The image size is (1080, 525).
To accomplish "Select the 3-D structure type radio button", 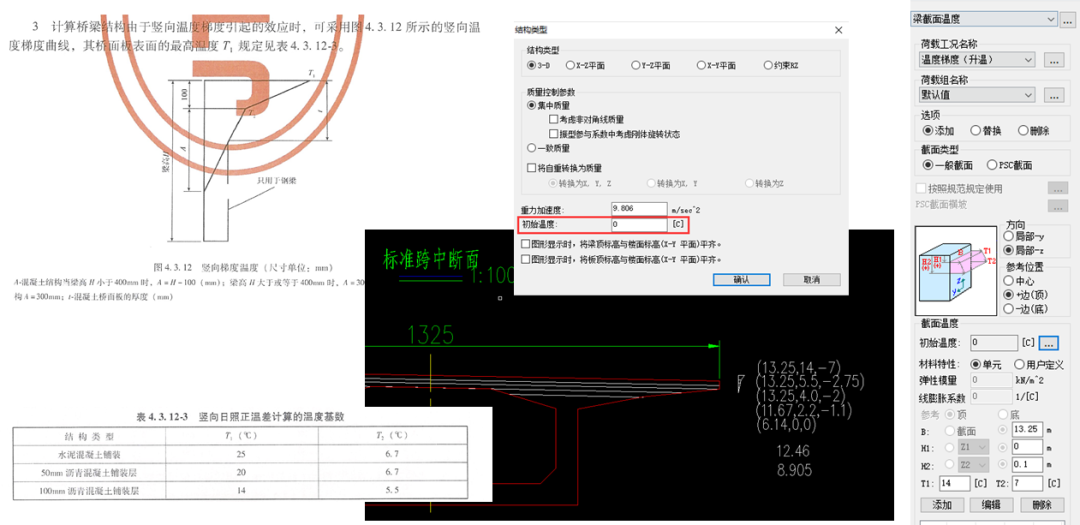I will [531, 65].
